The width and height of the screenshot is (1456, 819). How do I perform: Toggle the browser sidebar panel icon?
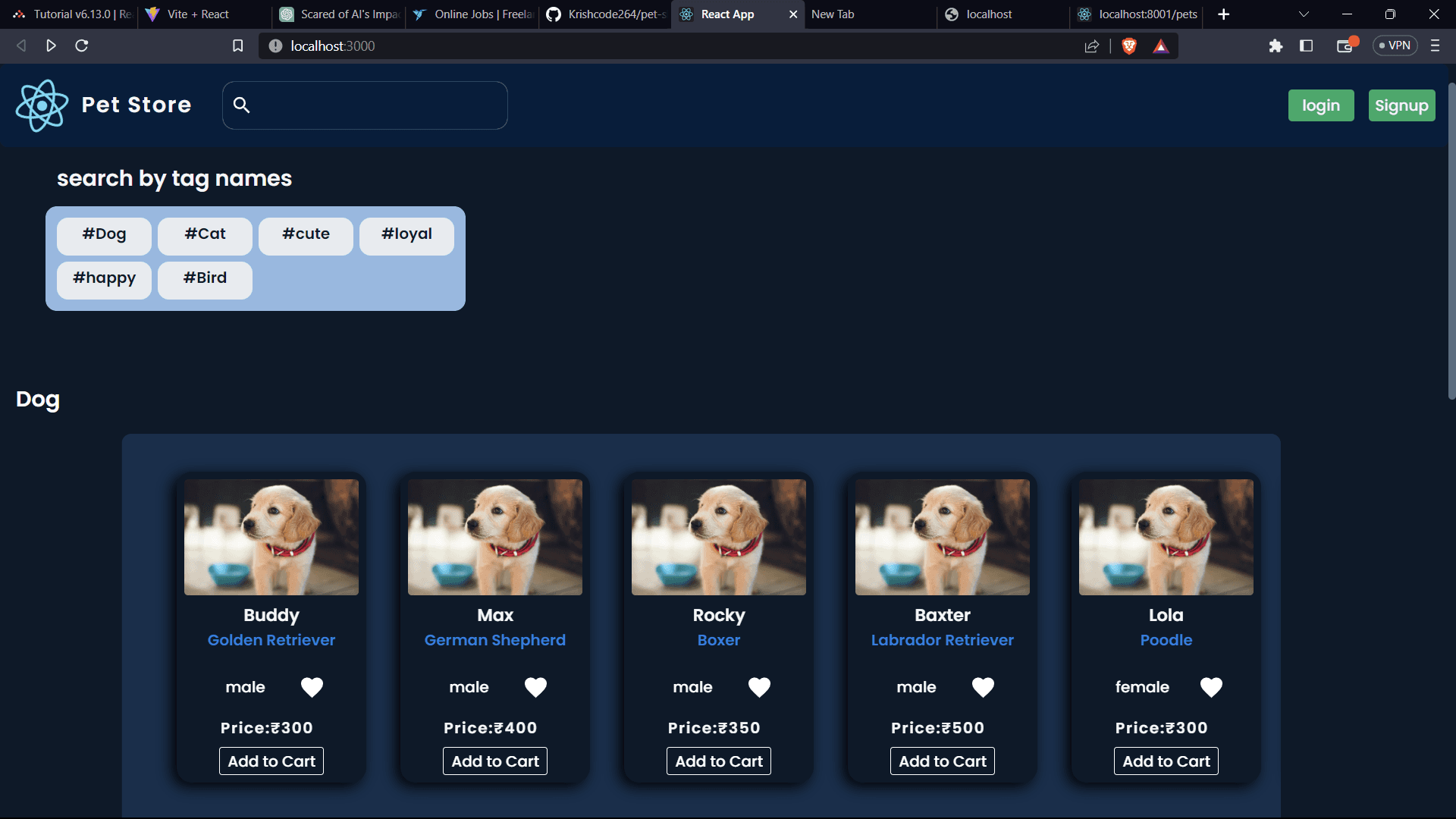pyautogui.click(x=1306, y=46)
